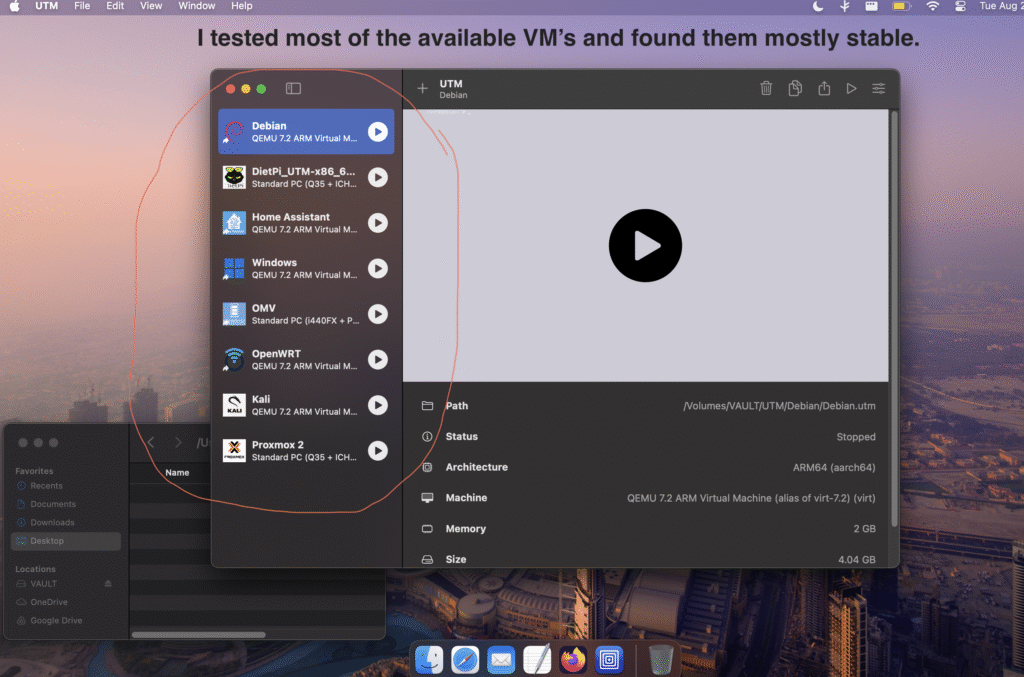
Task: Click the large play button in preview
Action: tap(645, 245)
